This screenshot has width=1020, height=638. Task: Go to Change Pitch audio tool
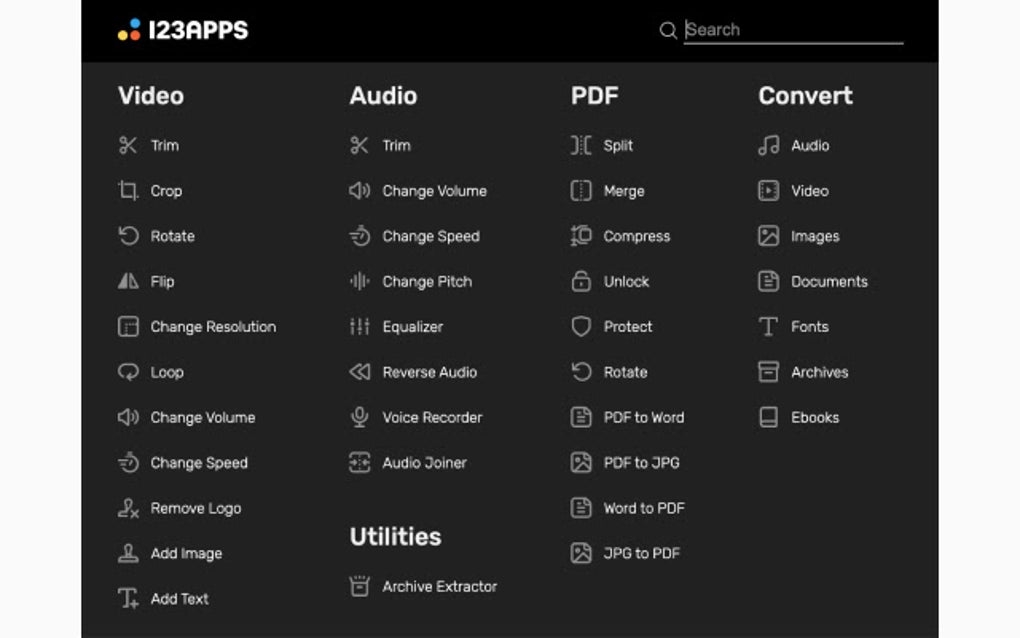427,282
